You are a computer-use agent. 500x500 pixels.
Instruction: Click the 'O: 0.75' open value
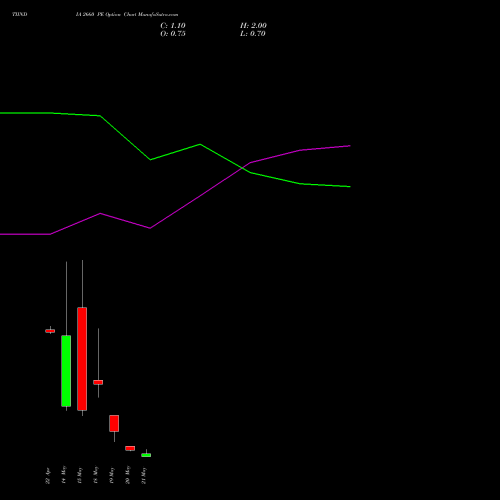coord(173,34)
